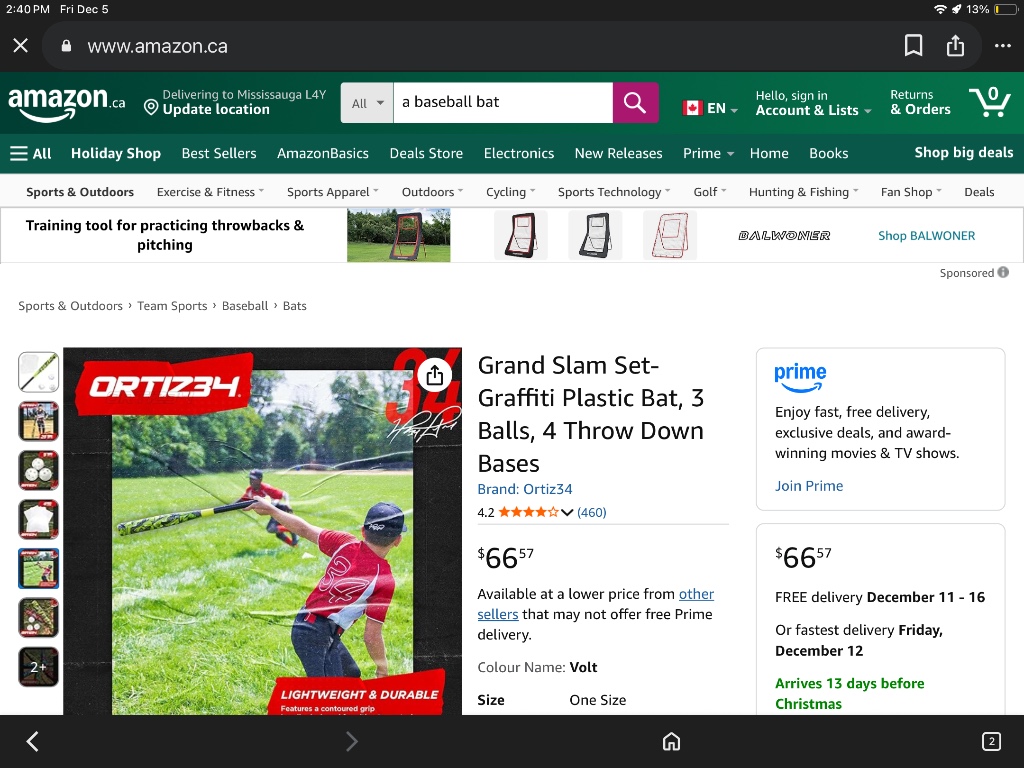The height and width of the screenshot is (768, 1024).
Task: Open the Golf category submenu
Action: pyautogui.click(x=710, y=192)
